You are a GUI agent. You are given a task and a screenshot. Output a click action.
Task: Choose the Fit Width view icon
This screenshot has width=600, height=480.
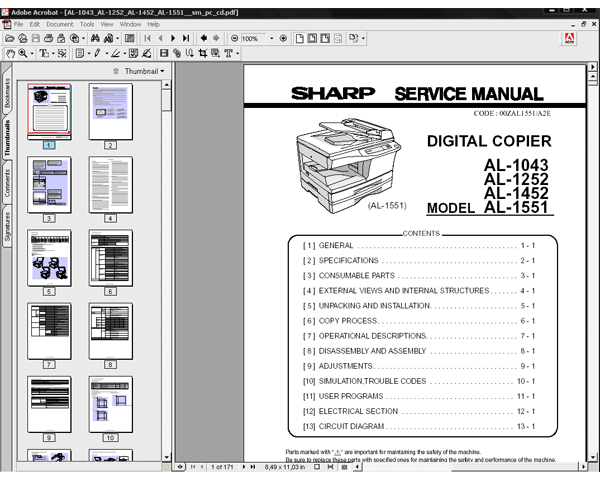coord(325,38)
